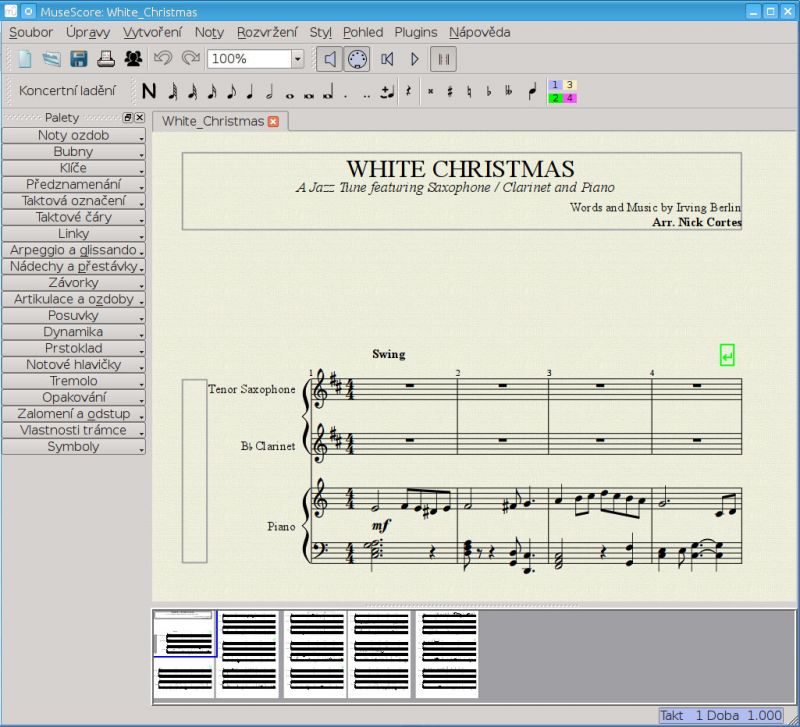This screenshot has width=800, height=727.
Task: Open Artikulace a ozdoby palette
Action: pos(73,299)
